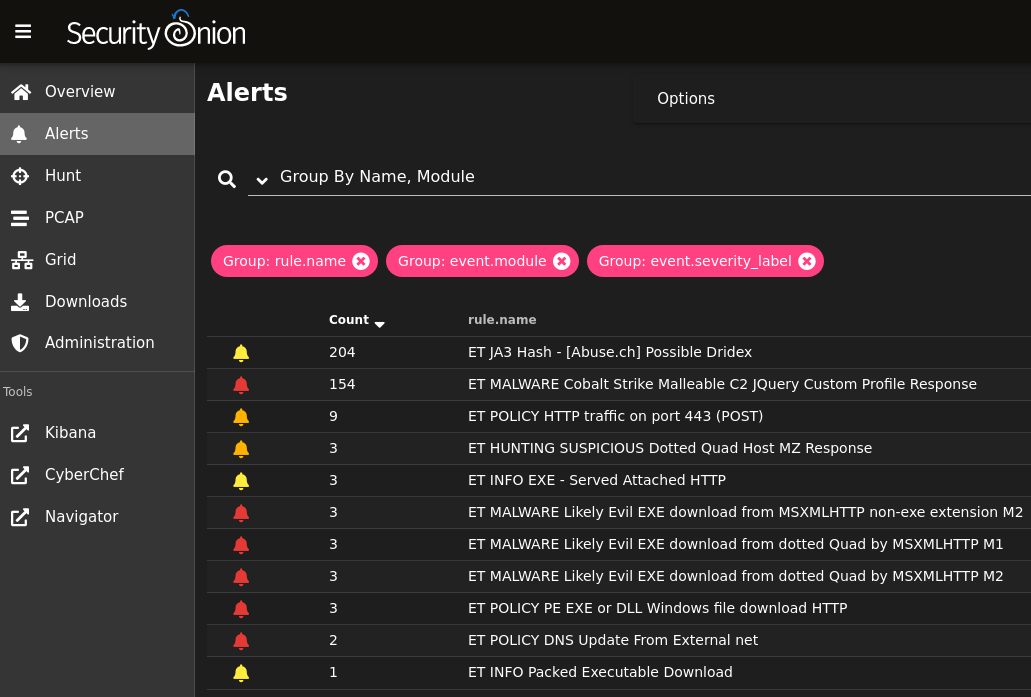
Task: Launch Navigator tool link
Action: [97, 517]
